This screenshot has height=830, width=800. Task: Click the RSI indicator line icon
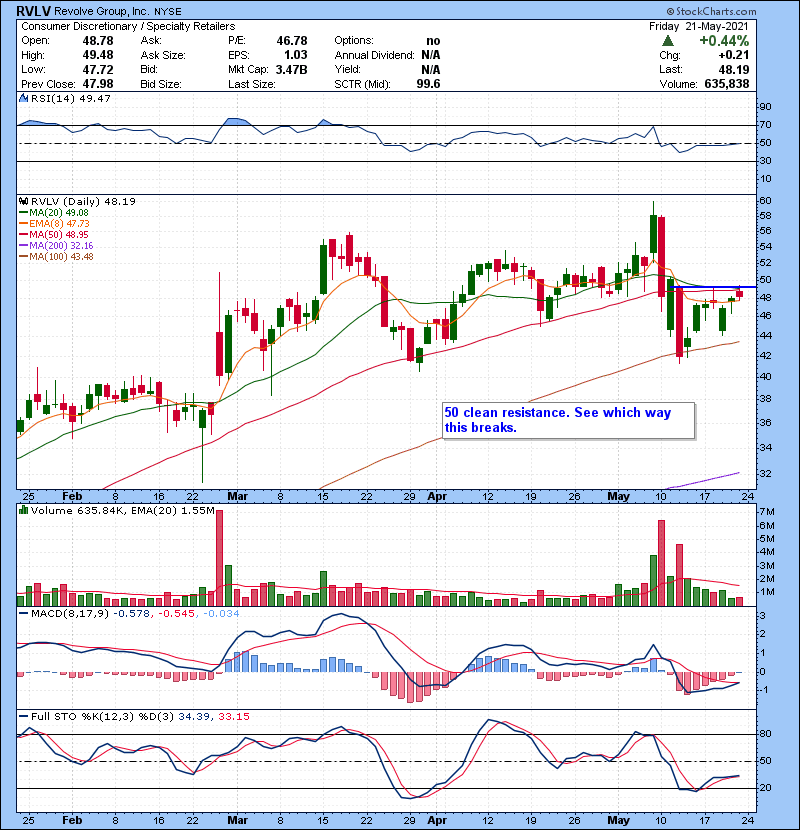tap(23, 98)
